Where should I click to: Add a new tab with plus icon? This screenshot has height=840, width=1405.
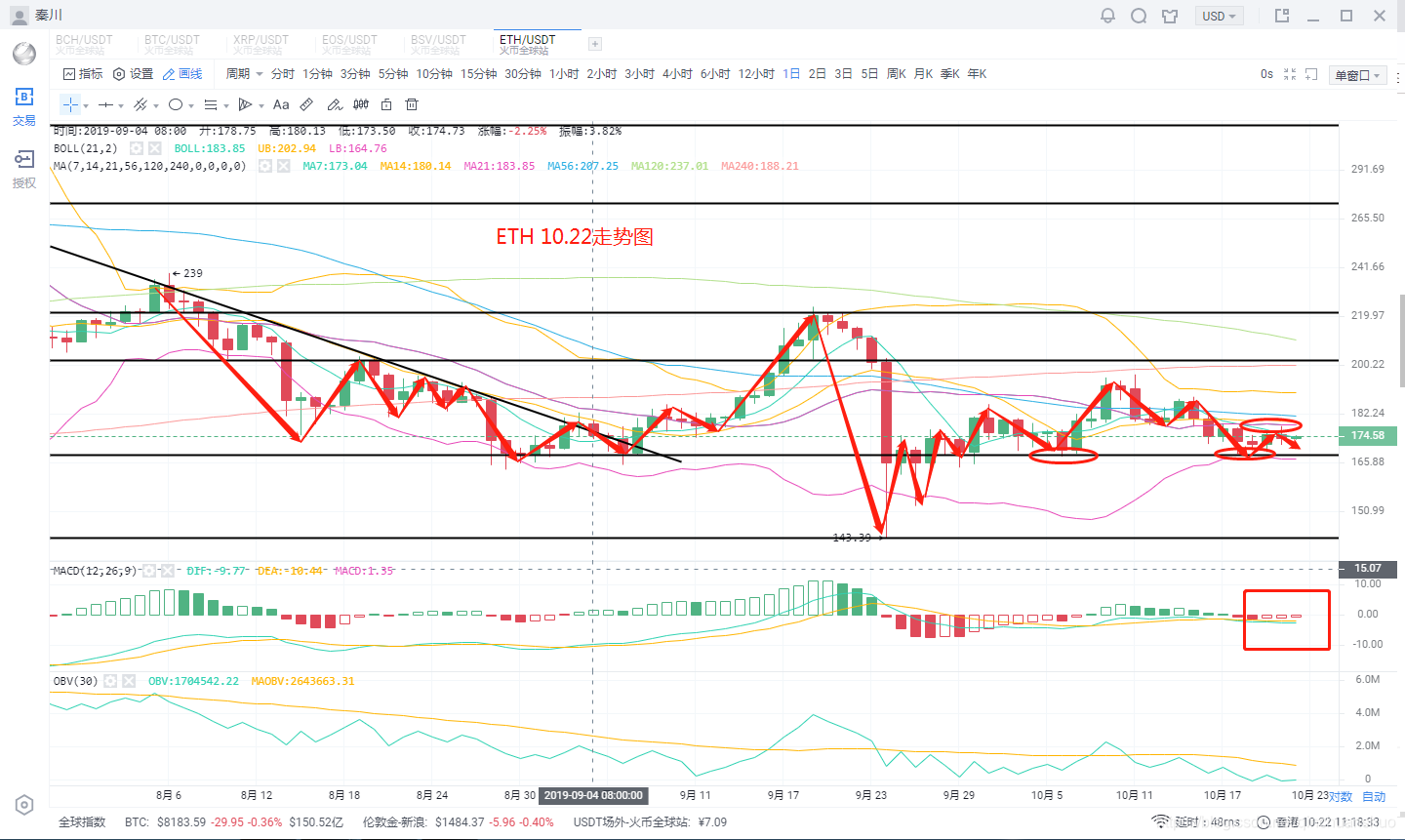[595, 44]
